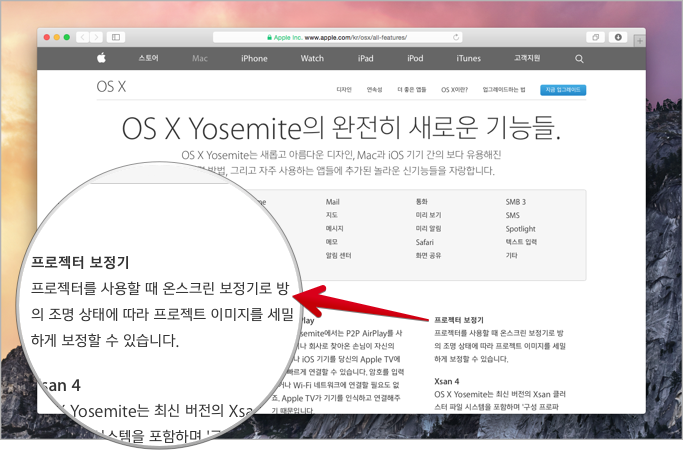The width and height of the screenshot is (683, 450).
Task: Open the 디자인 subnav link
Action: click(x=344, y=90)
